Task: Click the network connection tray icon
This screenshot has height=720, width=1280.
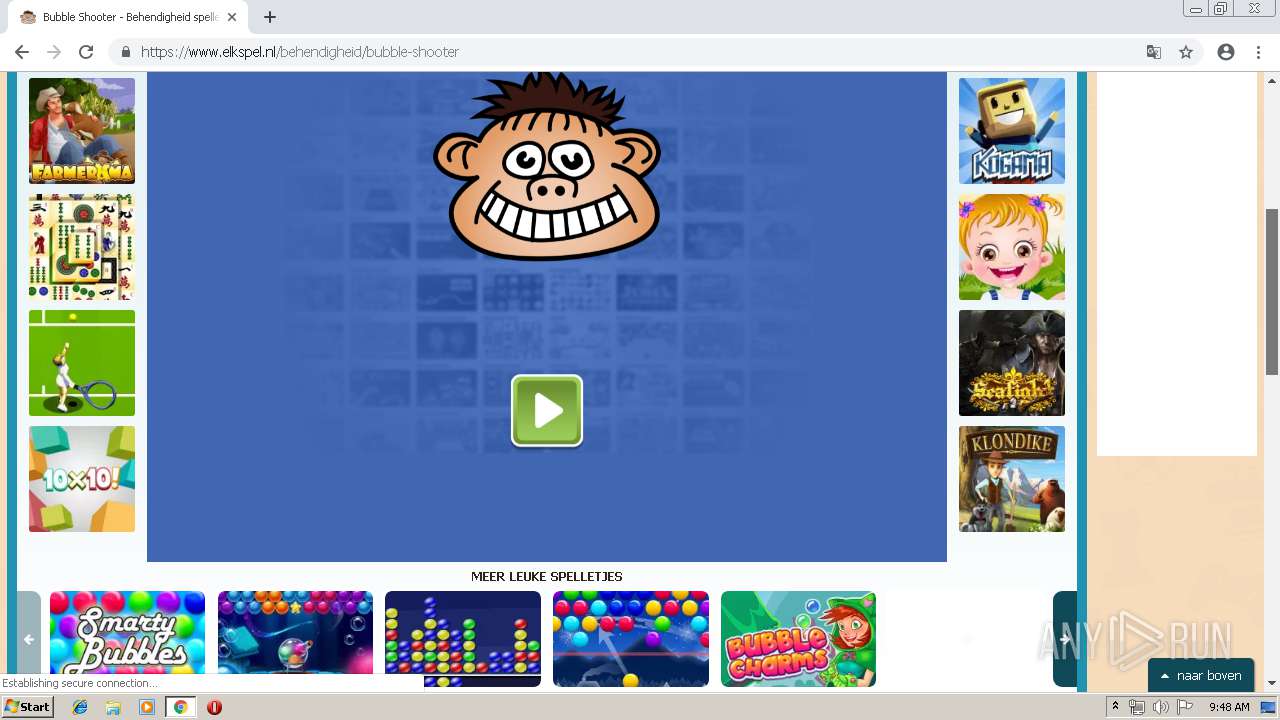Action: pyautogui.click(x=1137, y=707)
